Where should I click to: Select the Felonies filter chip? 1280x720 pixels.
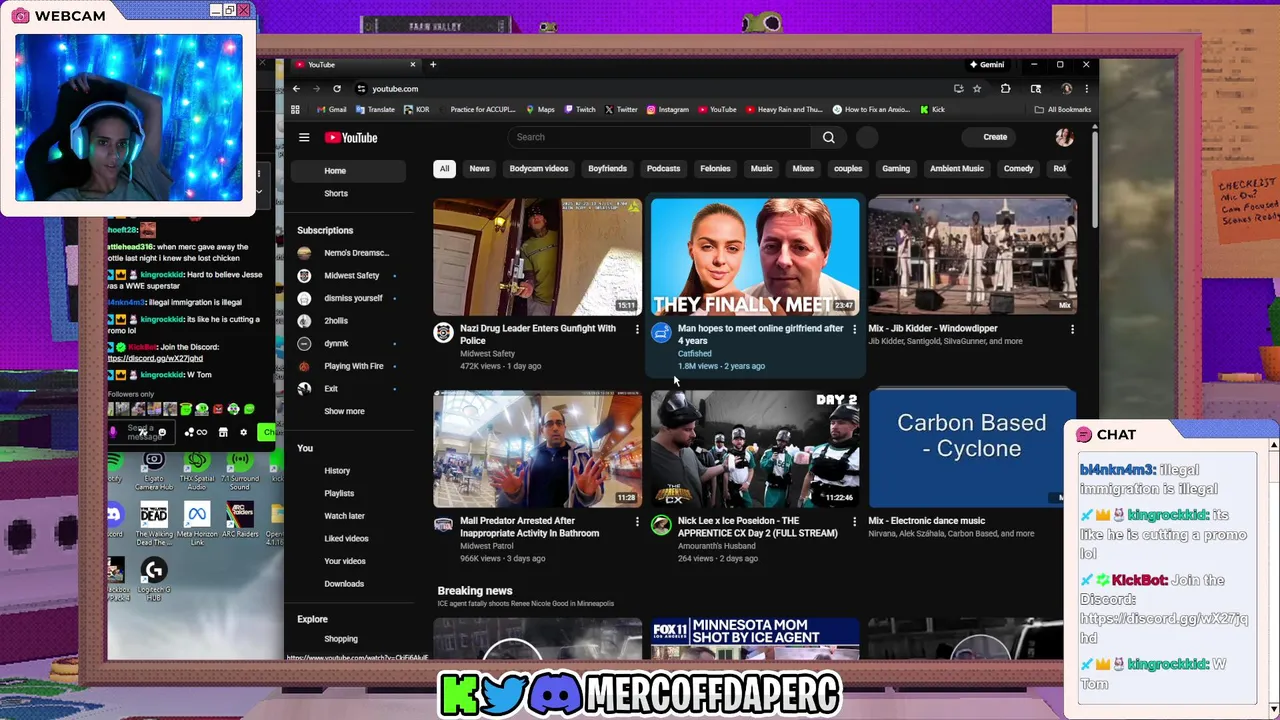715,169
